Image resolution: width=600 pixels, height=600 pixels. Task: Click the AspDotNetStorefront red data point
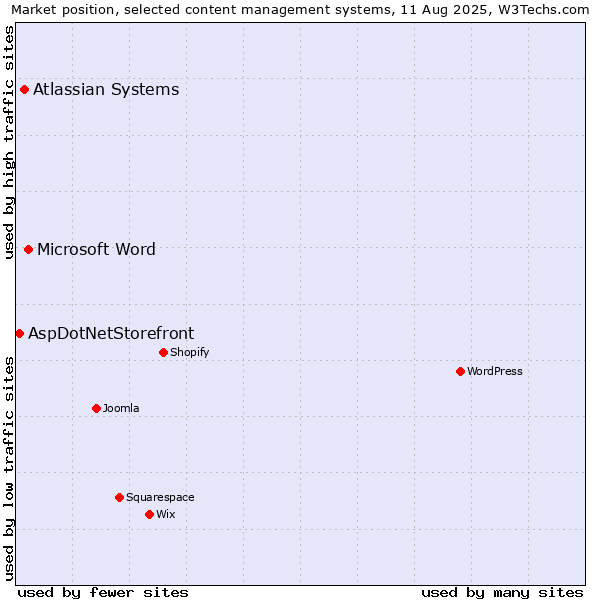coord(20,334)
